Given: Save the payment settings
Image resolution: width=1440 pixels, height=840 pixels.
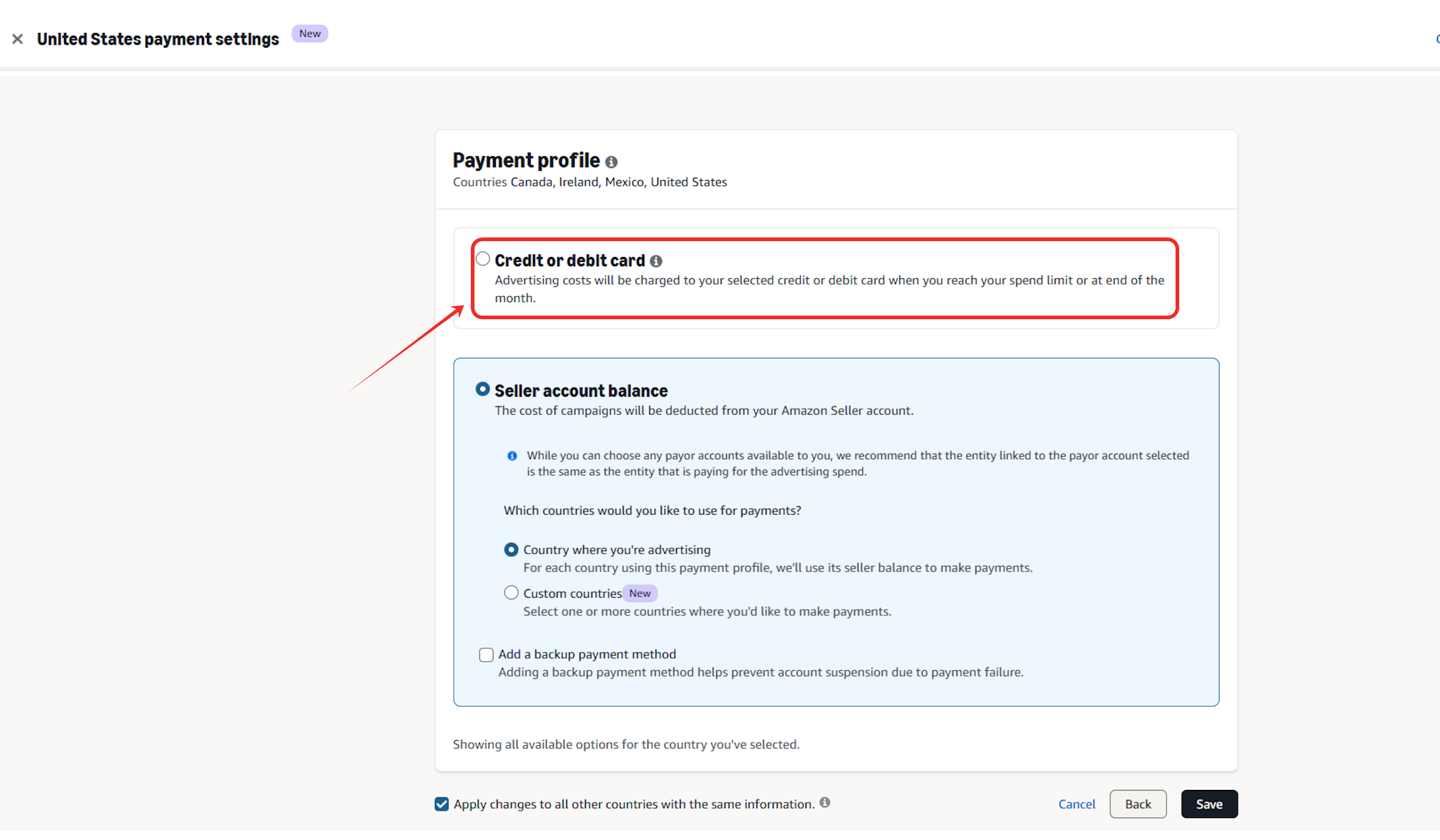Looking at the screenshot, I should pos(1209,804).
